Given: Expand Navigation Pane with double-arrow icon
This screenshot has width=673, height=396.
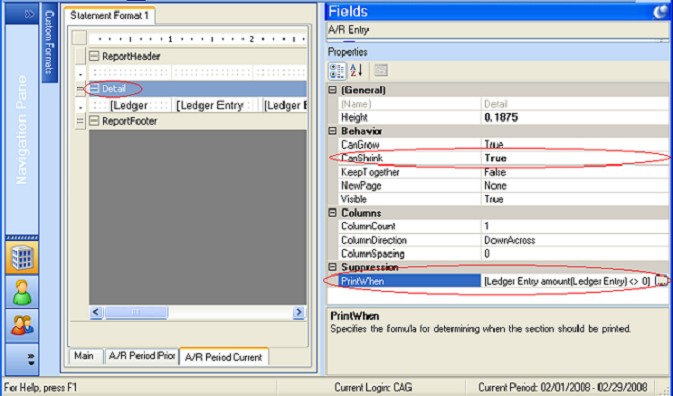Looking at the screenshot, I should (30, 14).
